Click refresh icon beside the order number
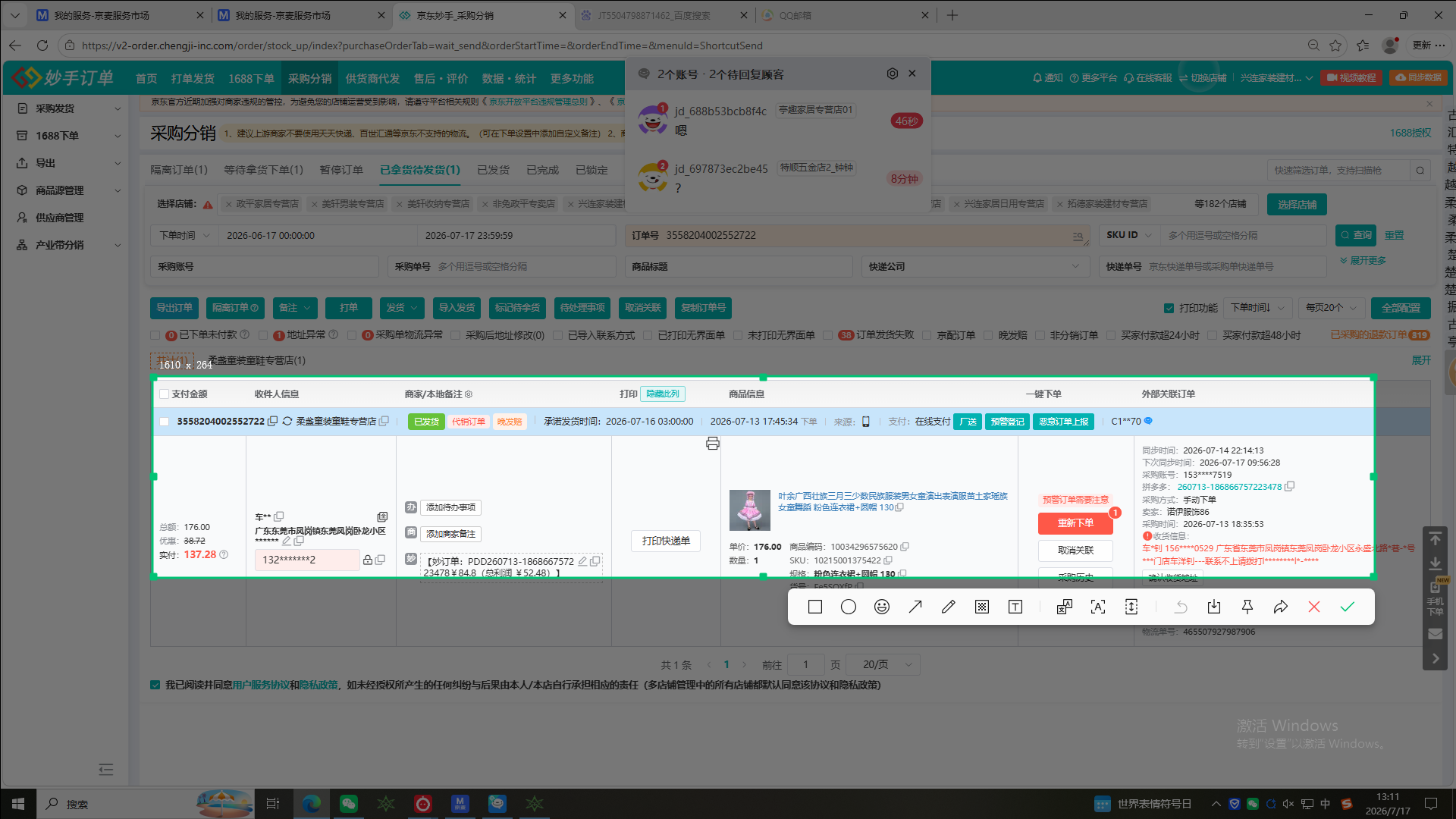1456x819 pixels. (287, 421)
